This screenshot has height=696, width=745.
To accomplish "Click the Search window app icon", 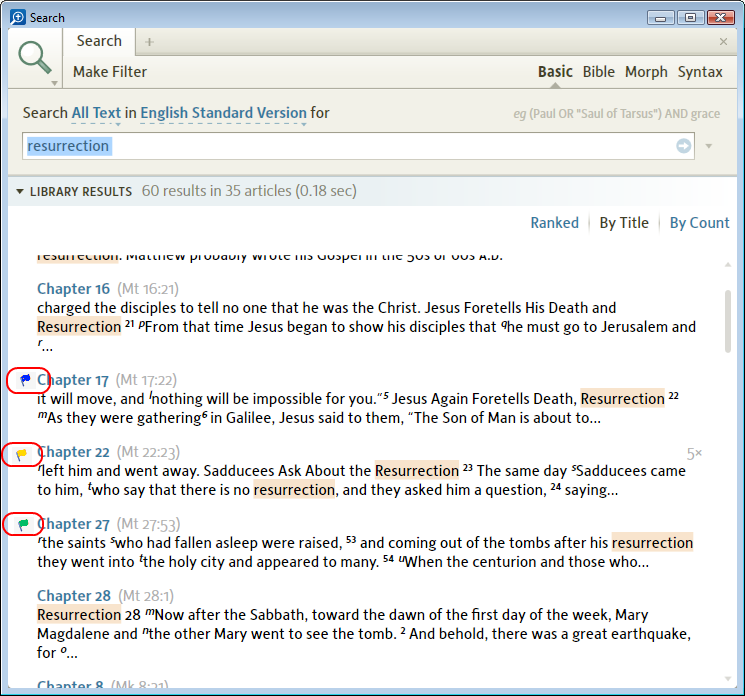I will pos(18,18).
